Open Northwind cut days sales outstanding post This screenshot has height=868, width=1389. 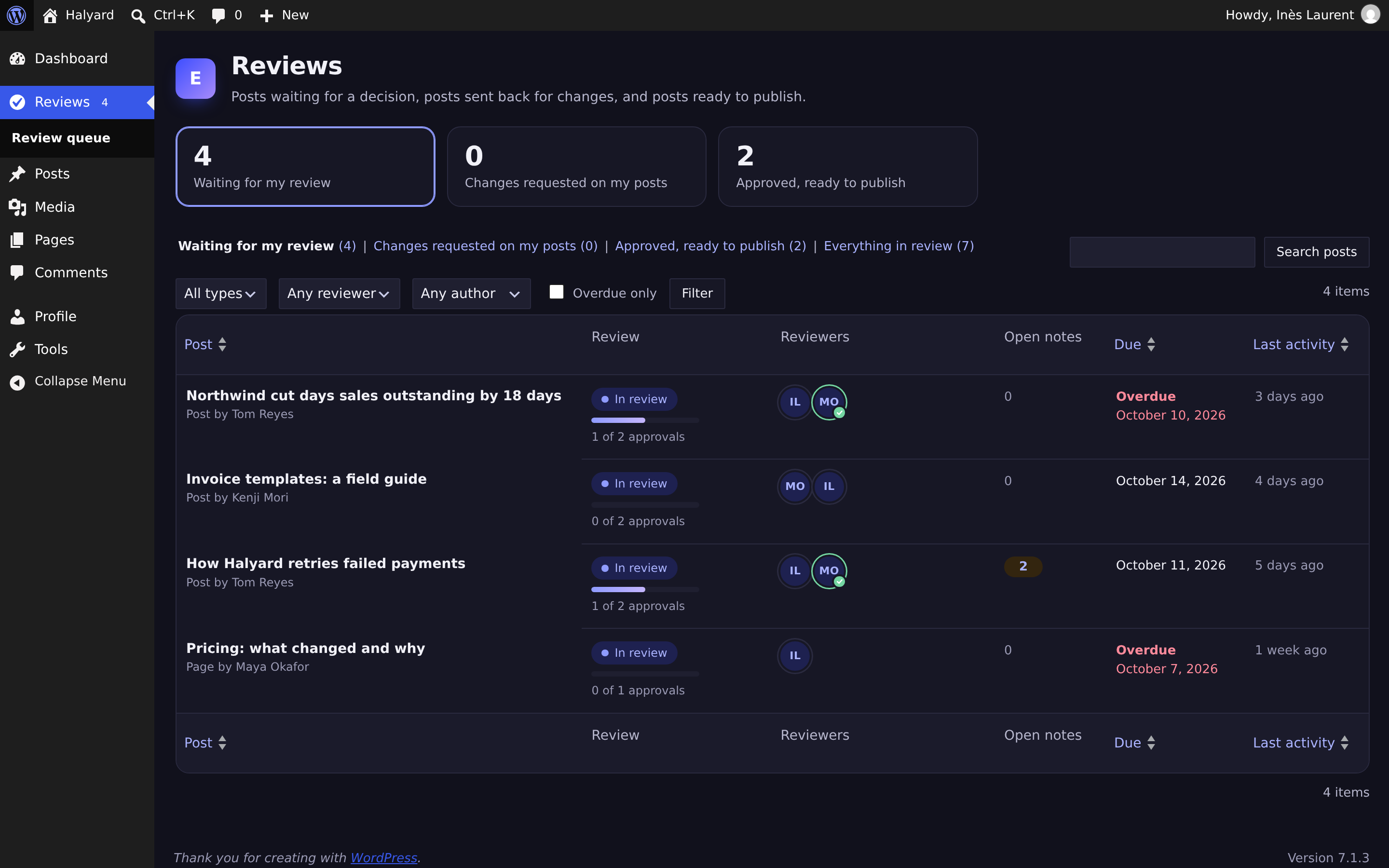click(x=374, y=395)
